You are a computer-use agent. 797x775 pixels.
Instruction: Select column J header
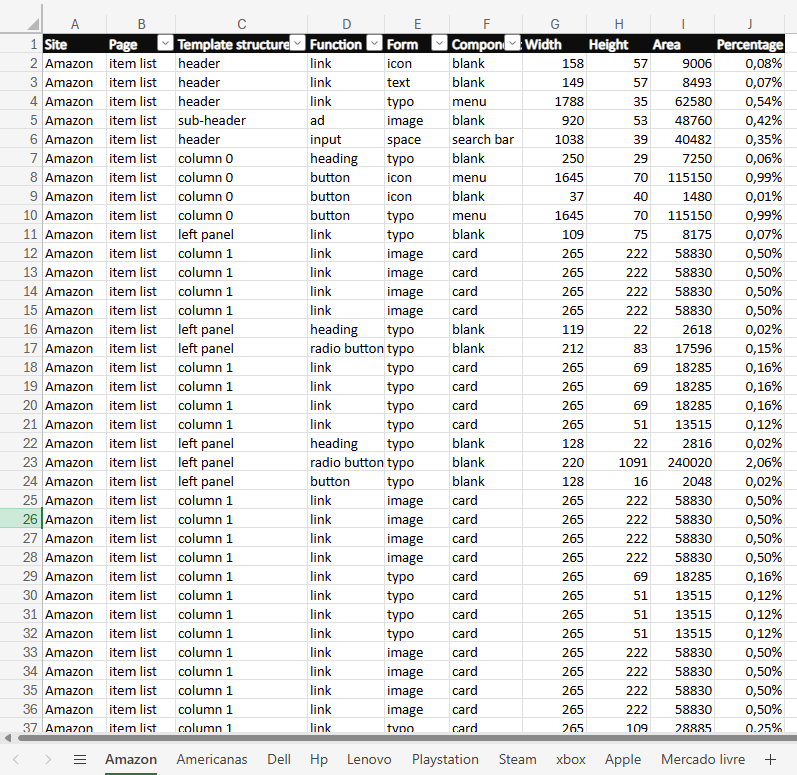pyautogui.click(x=750, y=24)
